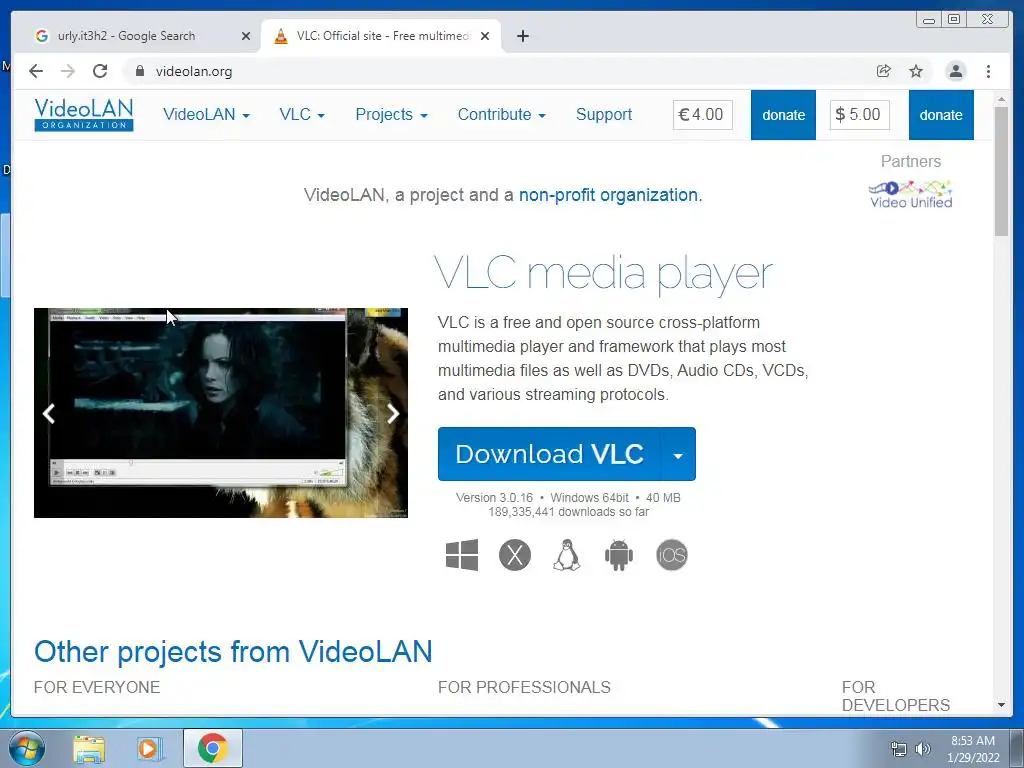Viewport: 1024px width, 768px height.
Task: Close the VLC Official site tab
Action: click(485, 36)
